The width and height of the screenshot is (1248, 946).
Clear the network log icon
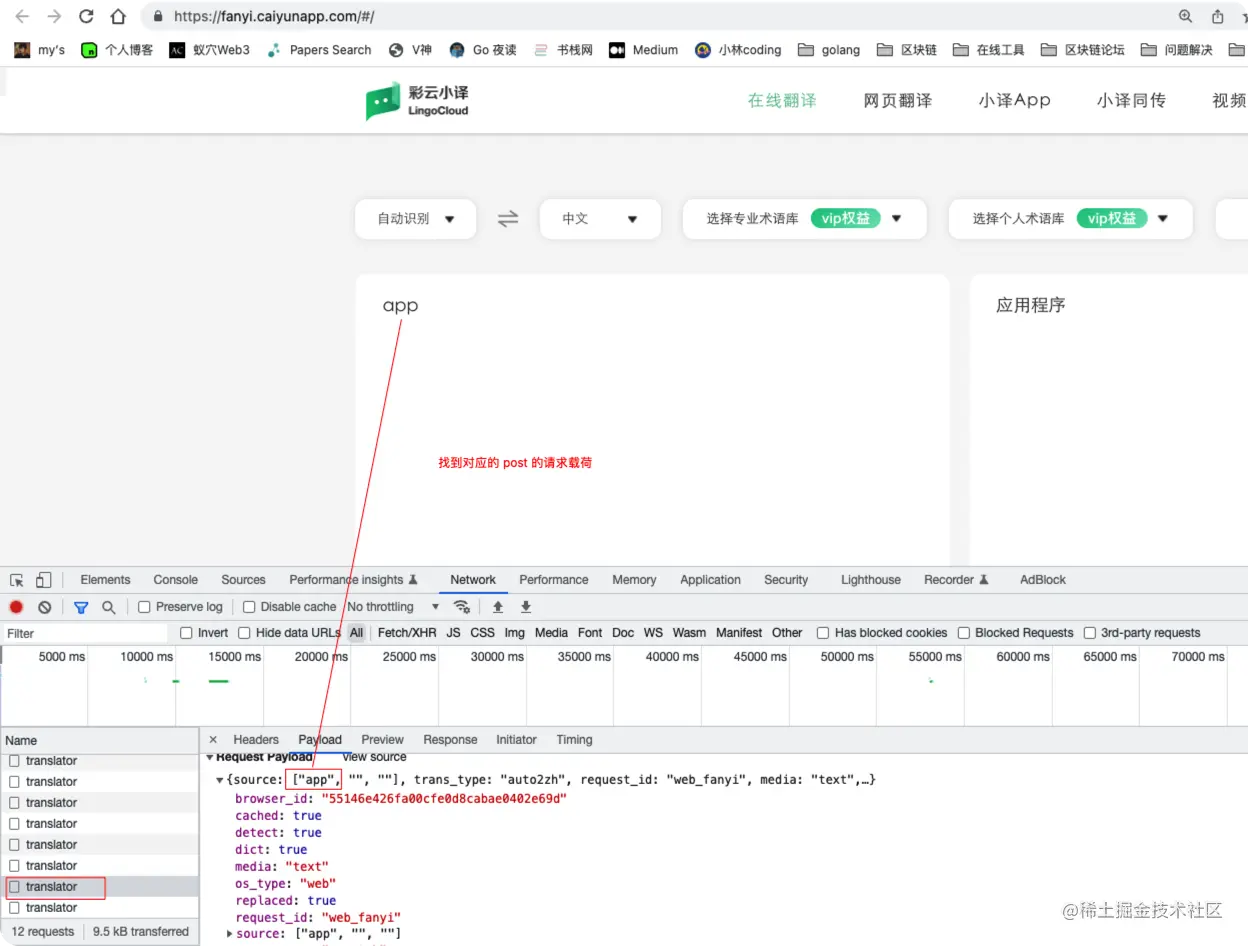[45, 607]
